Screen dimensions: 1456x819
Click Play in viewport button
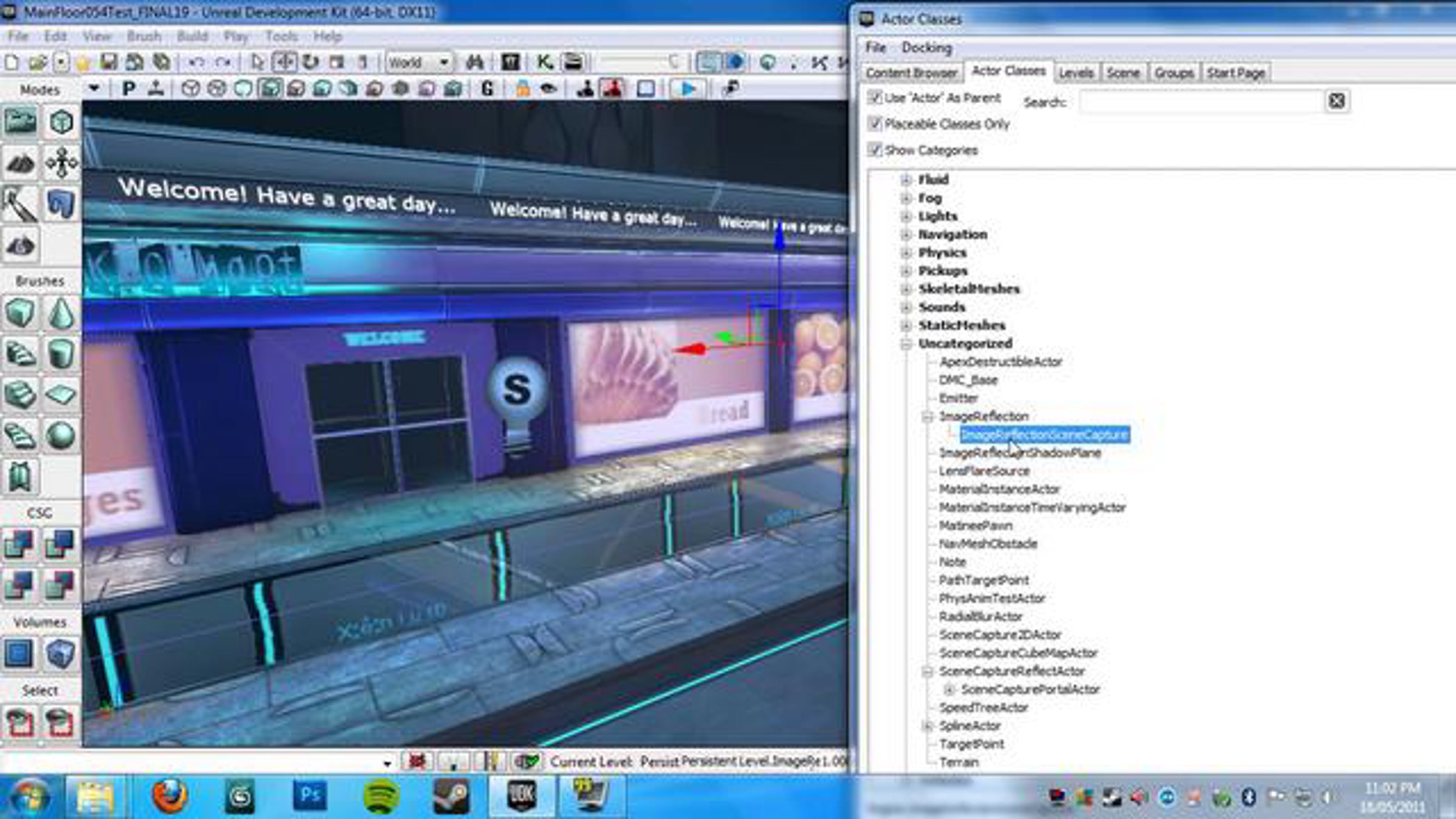[x=687, y=89]
